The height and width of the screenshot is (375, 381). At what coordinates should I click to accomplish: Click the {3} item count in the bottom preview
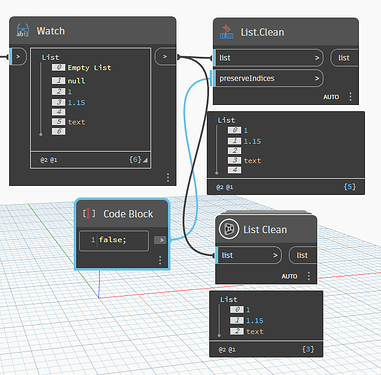(x=308, y=349)
